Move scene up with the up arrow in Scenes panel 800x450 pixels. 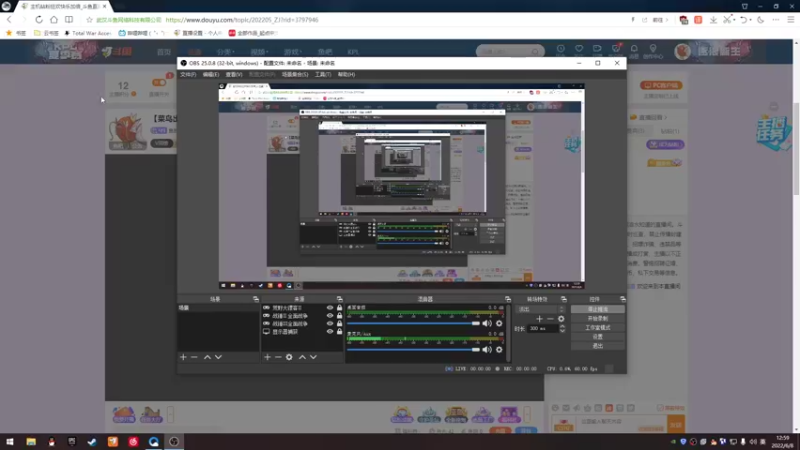coord(207,357)
